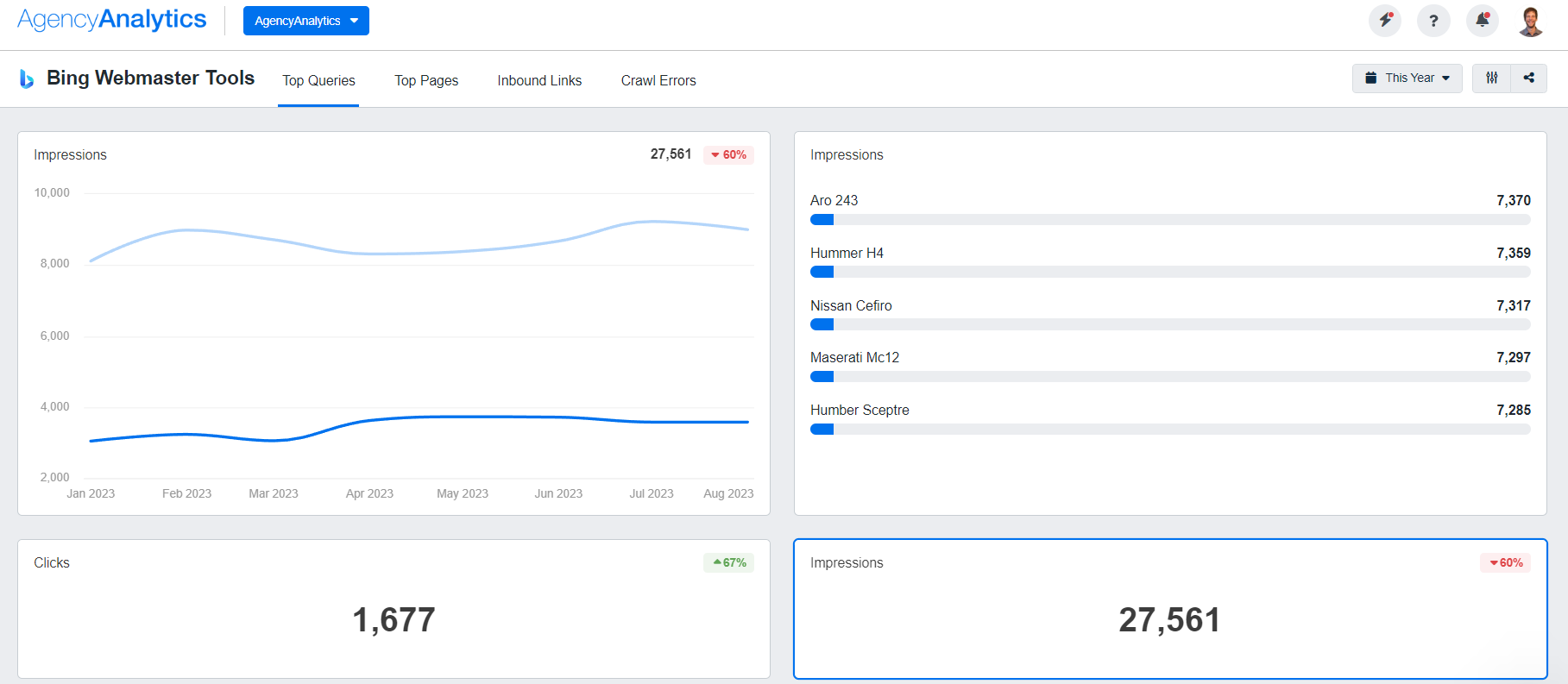
Task: Open the This Year date range dropdown
Action: [x=1407, y=78]
